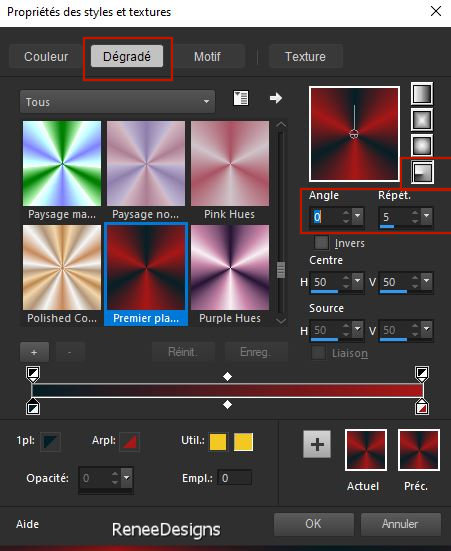Select the rectangular gradient style icon
Viewport: 451px width, 551px height.
[x=421, y=120]
